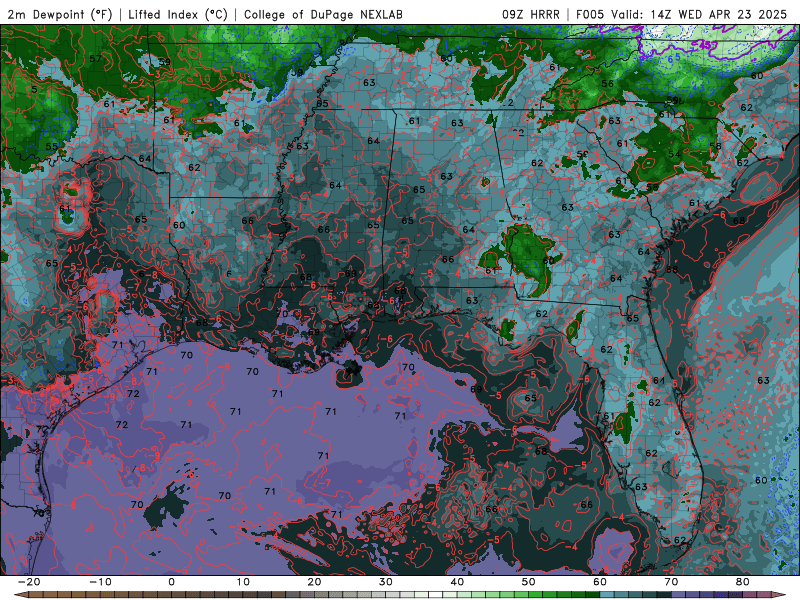
Task: Click the 80 tick label on the color scale
Action: [x=743, y=582]
